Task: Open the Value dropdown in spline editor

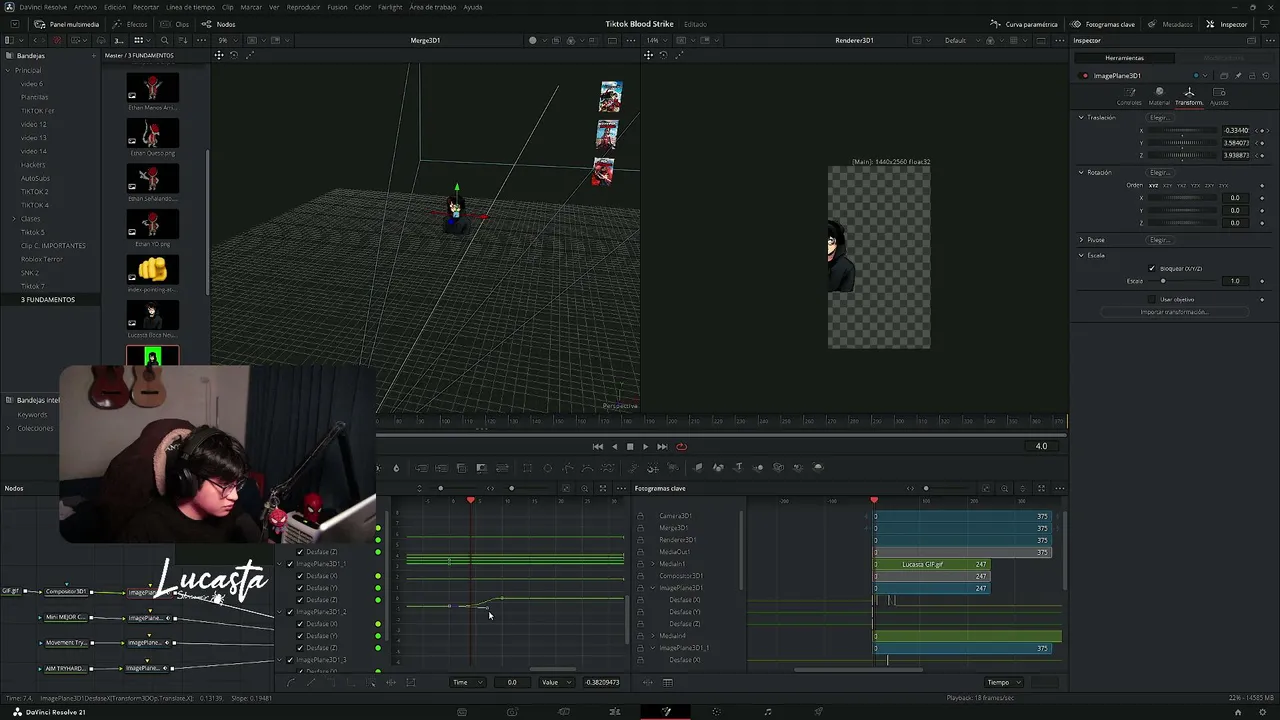Action: 556,682
